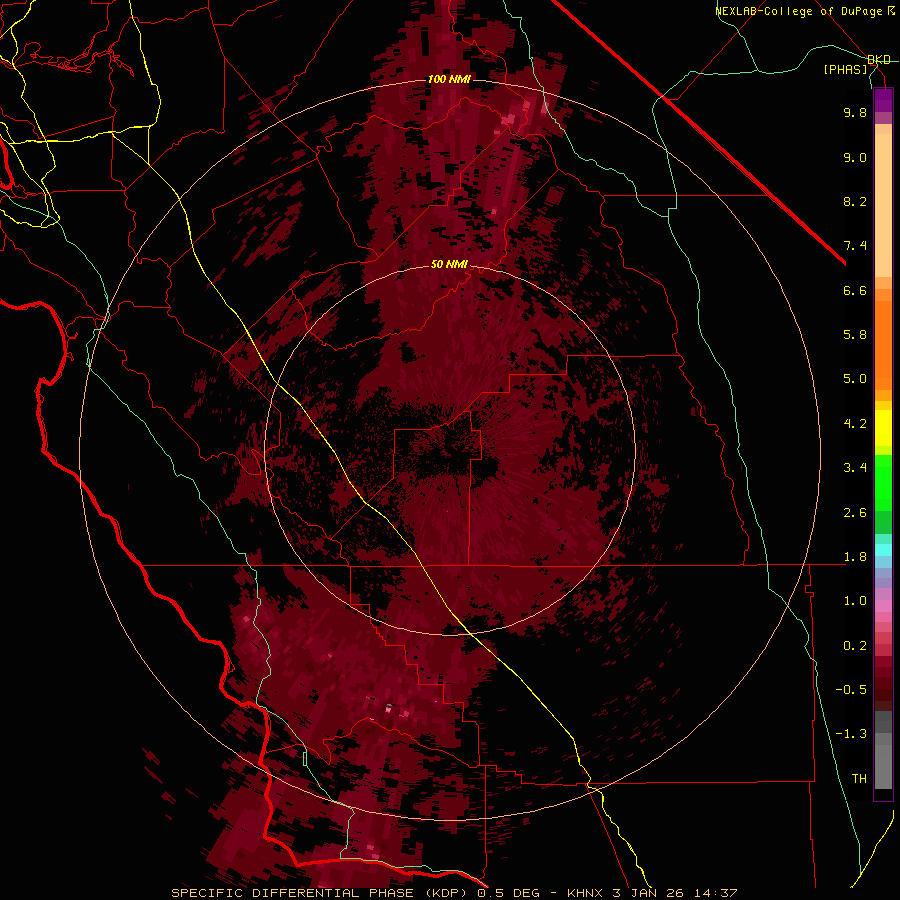Pick the gray bottom color bar segment
Viewport: 900px width, 900px height.
[x=883, y=766]
